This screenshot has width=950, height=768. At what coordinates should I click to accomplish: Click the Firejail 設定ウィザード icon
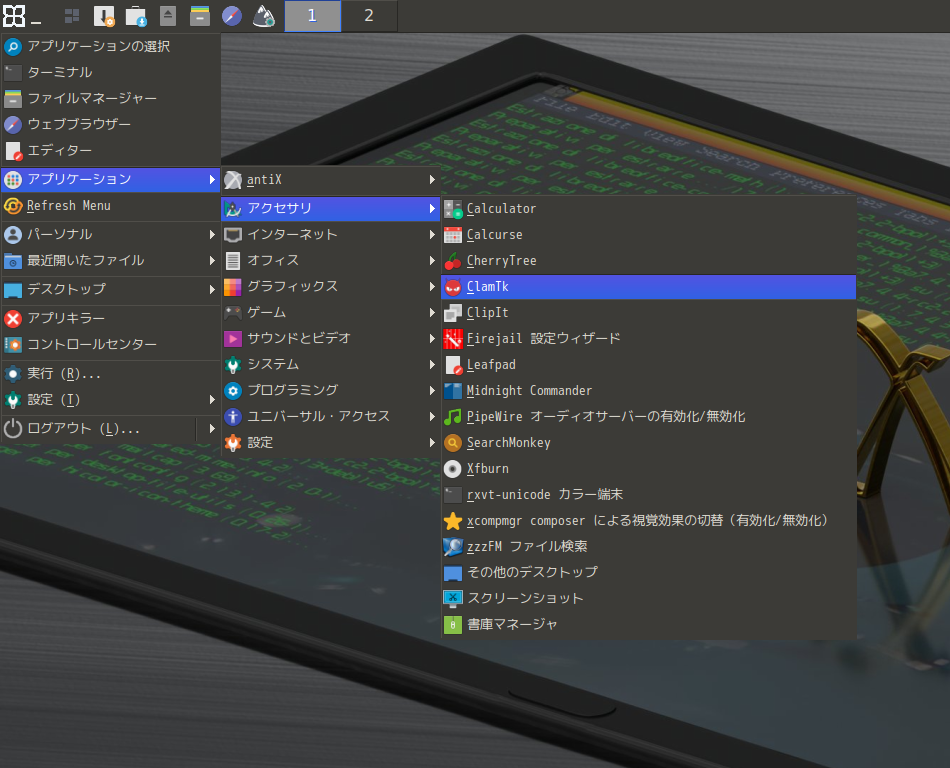(x=453, y=339)
